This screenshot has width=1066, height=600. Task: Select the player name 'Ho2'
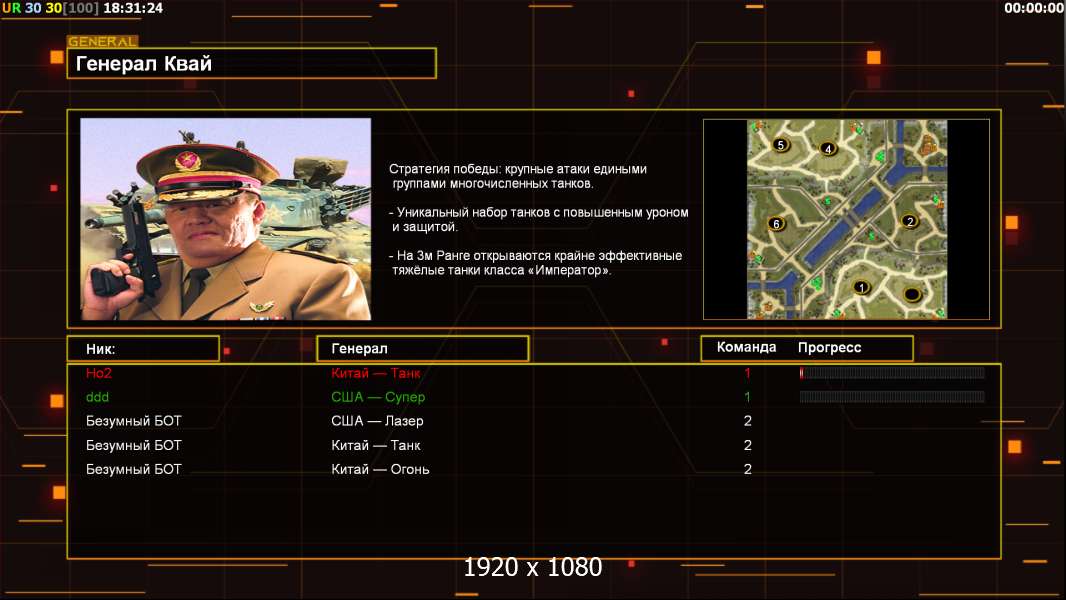pos(99,372)
